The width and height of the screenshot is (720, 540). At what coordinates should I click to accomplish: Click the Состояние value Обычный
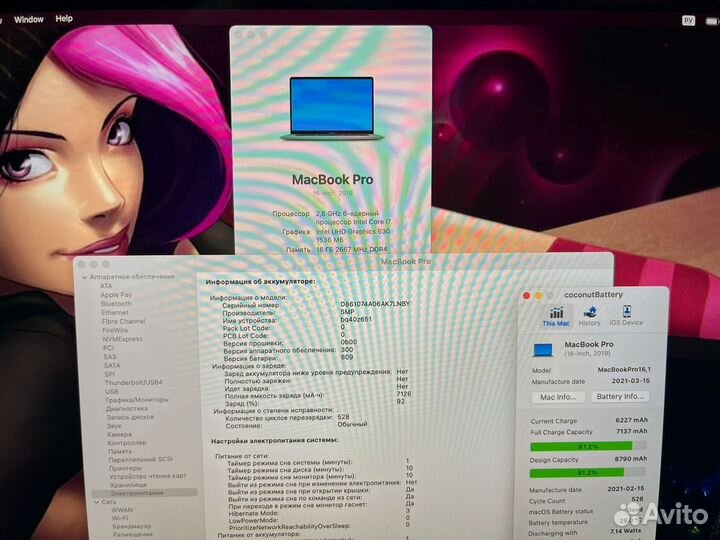(x=352, y=424)
